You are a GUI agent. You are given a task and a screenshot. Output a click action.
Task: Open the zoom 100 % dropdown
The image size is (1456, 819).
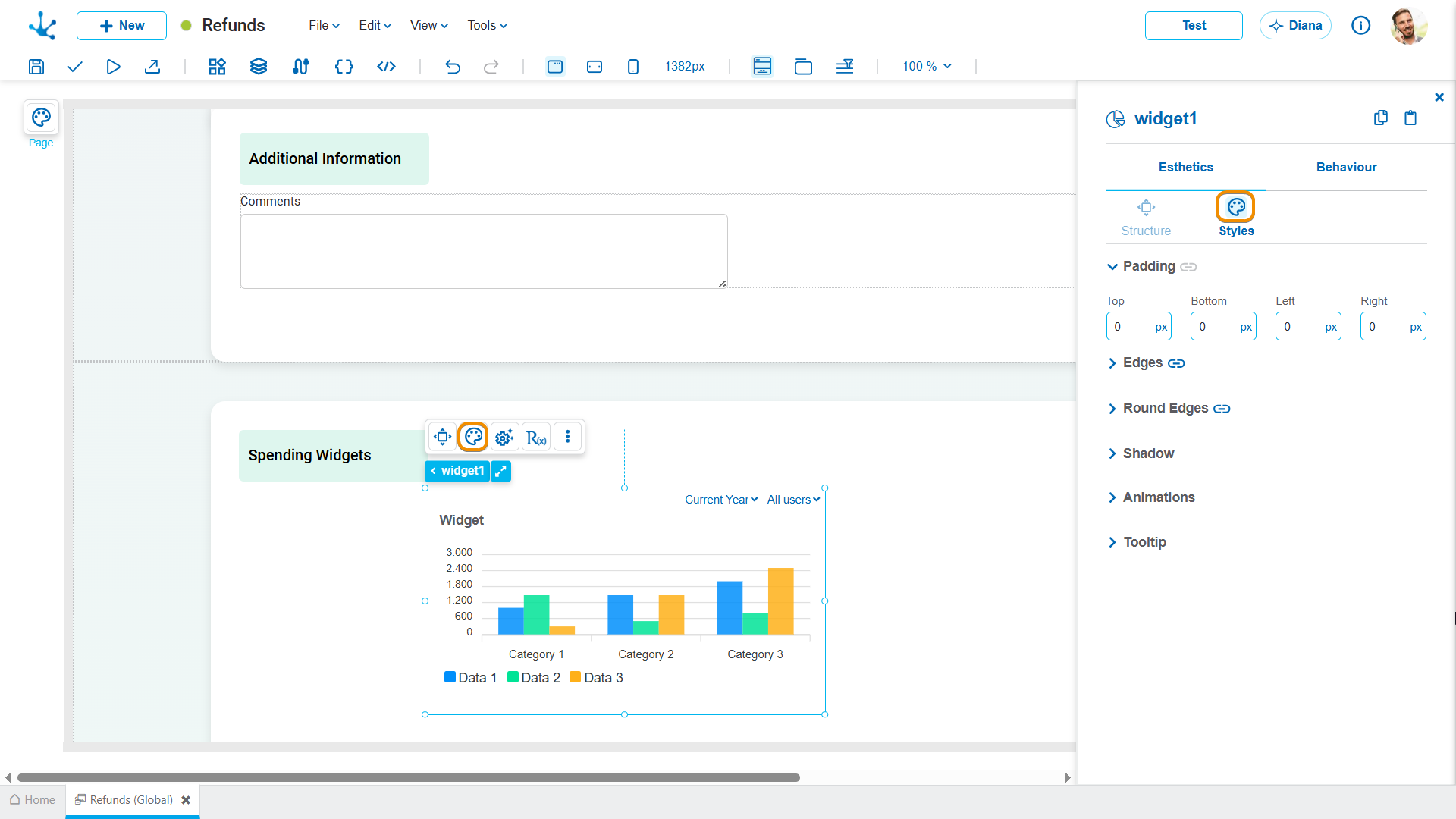927,67
